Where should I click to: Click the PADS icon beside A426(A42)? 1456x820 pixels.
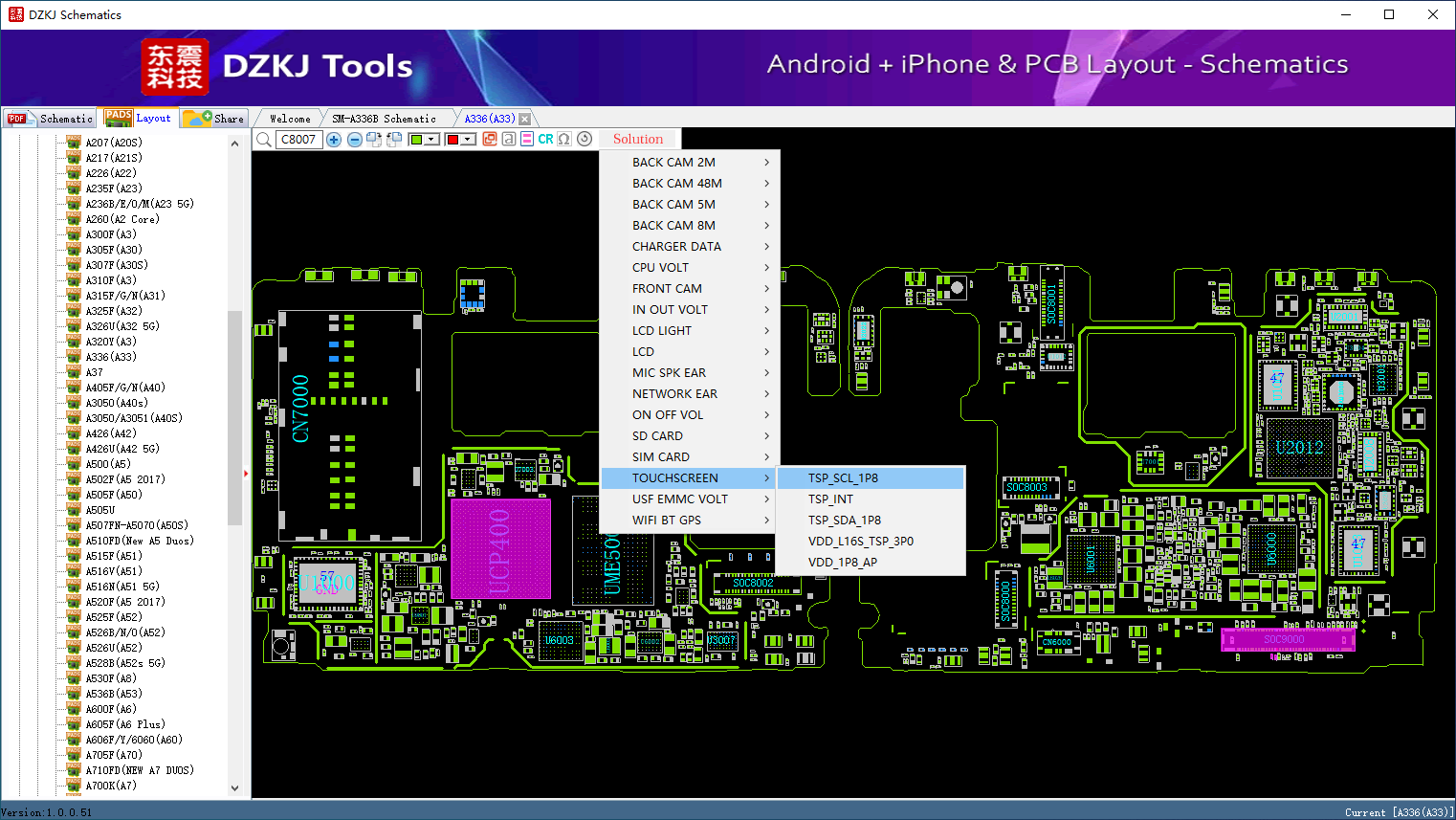pos(74,432)
